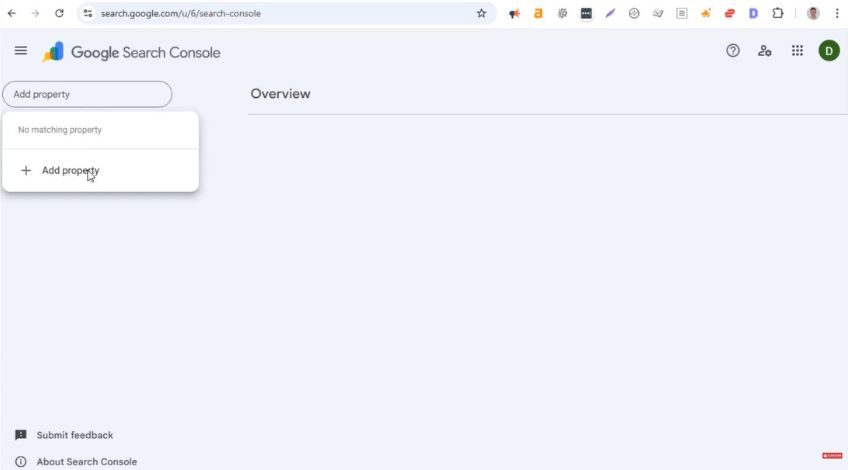This screenshot has width=848, height=470.
Task: Choose Add property in the dropdown list
Action: [x=101, y=170]
